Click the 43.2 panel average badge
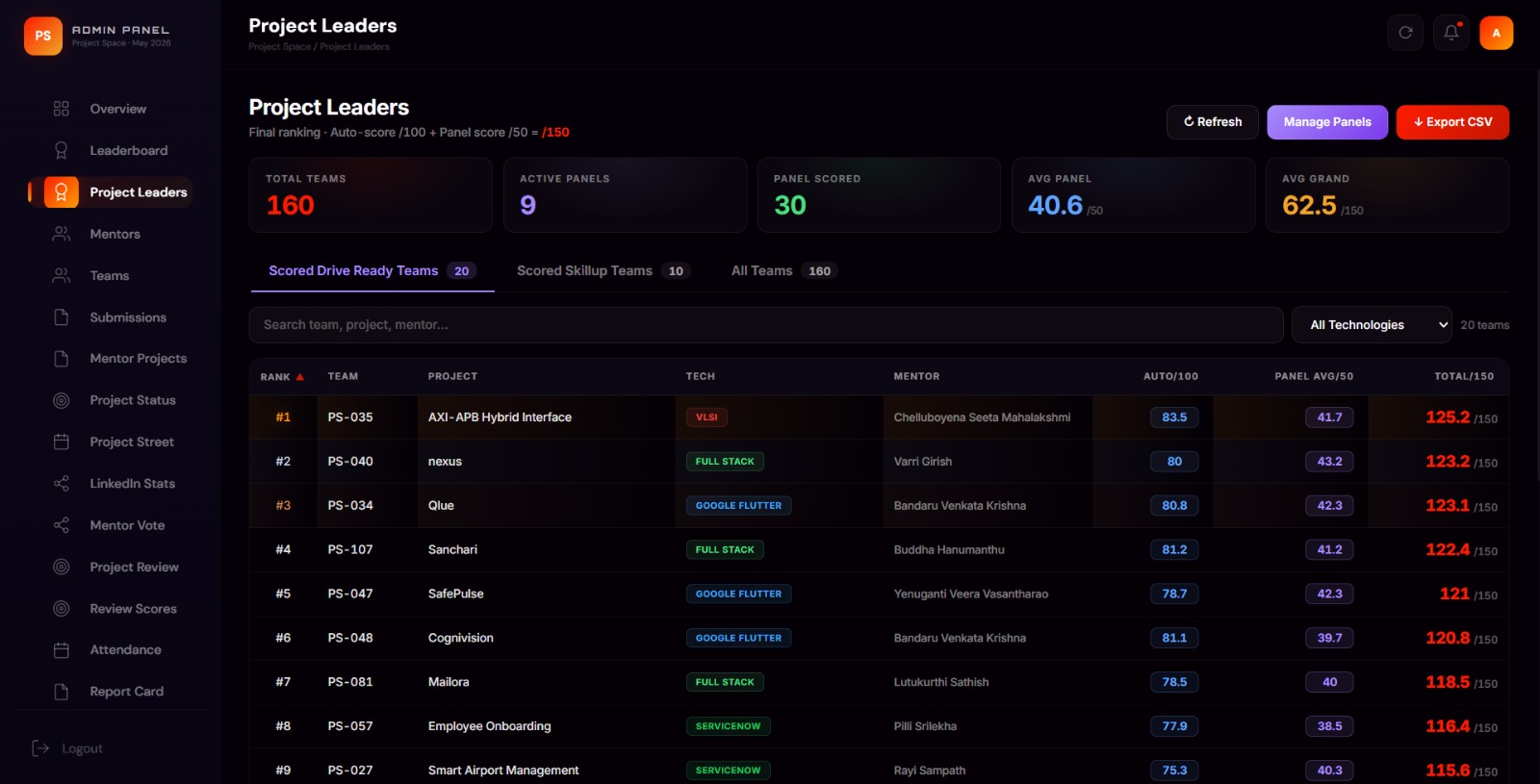The image size is (1540, 784). (1329, 462)
